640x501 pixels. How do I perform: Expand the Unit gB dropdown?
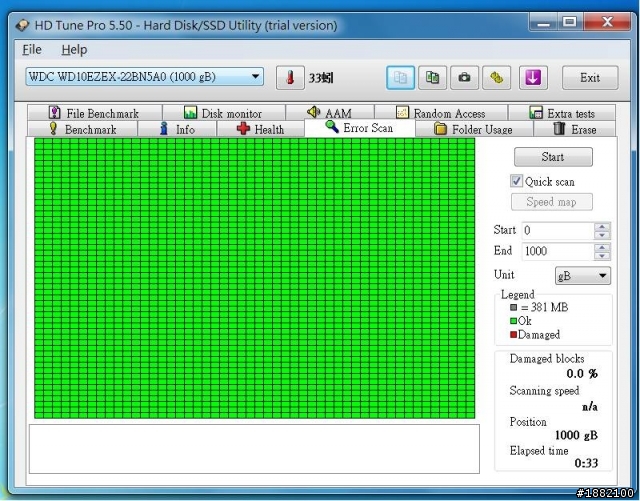point(583,276)
